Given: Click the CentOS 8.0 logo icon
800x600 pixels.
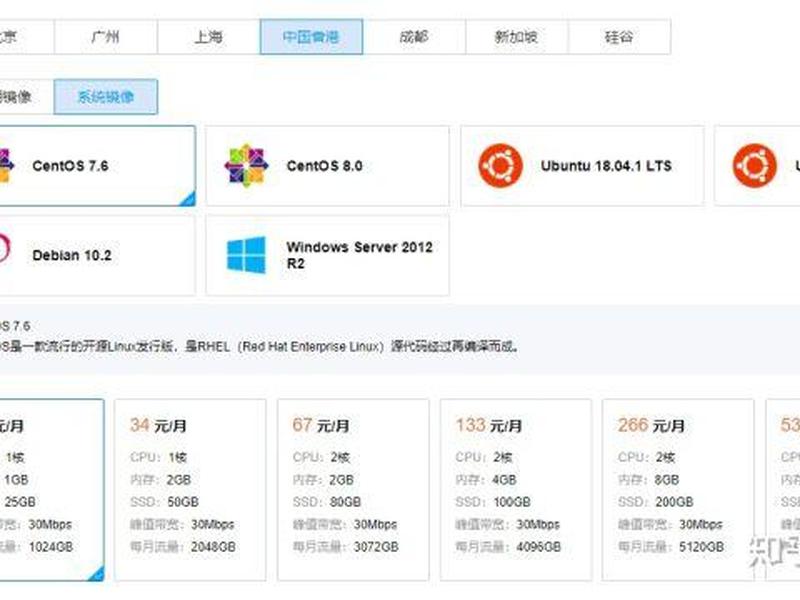Looking at the screenshot, I should pyautogui.click(x=246, y=165).
